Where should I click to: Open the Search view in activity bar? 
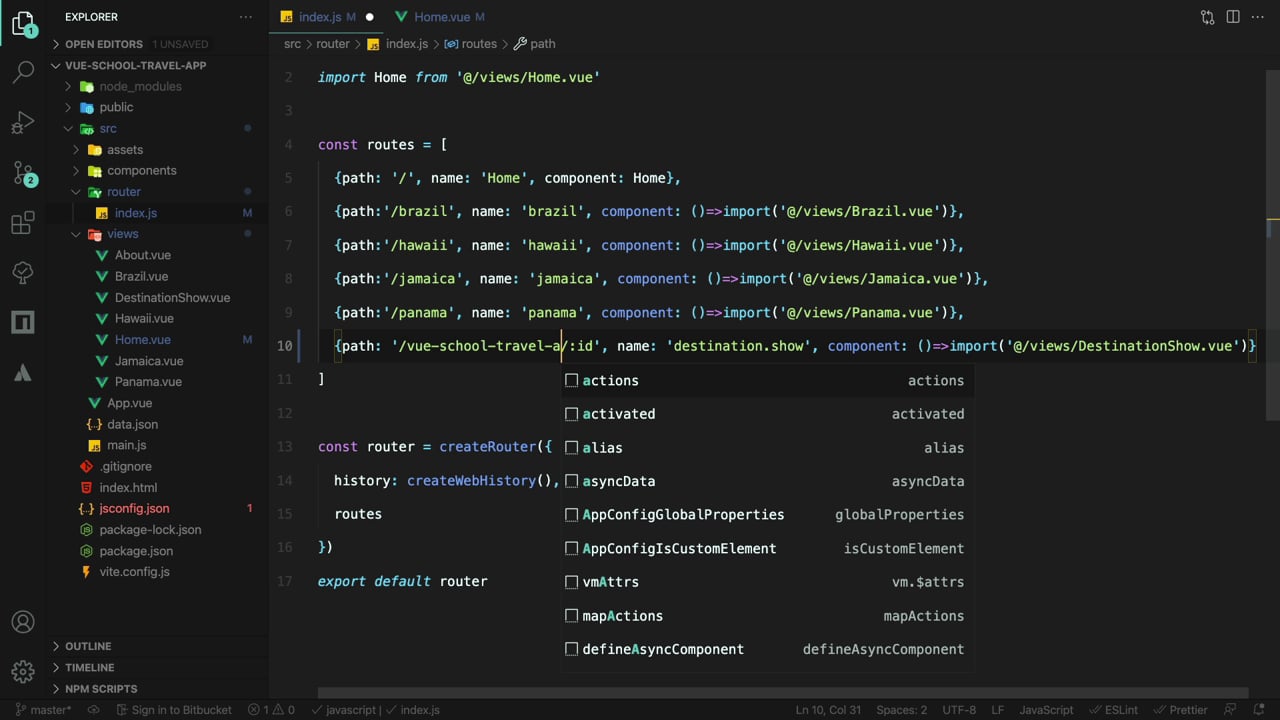click(x=22, y=72)
